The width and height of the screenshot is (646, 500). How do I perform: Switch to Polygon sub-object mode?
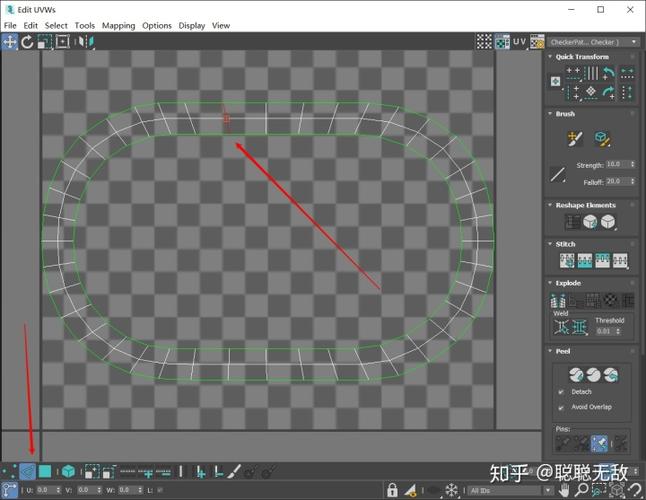[x=44, y=471]
